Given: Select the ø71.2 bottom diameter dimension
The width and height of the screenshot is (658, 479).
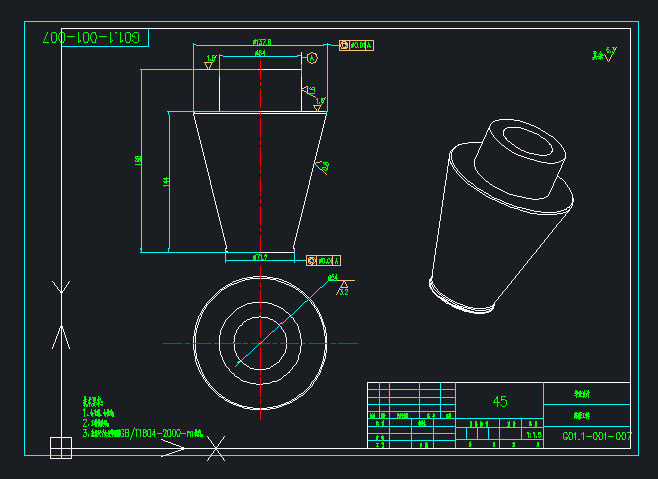Looking at the screenshot, I should [260, 257].
